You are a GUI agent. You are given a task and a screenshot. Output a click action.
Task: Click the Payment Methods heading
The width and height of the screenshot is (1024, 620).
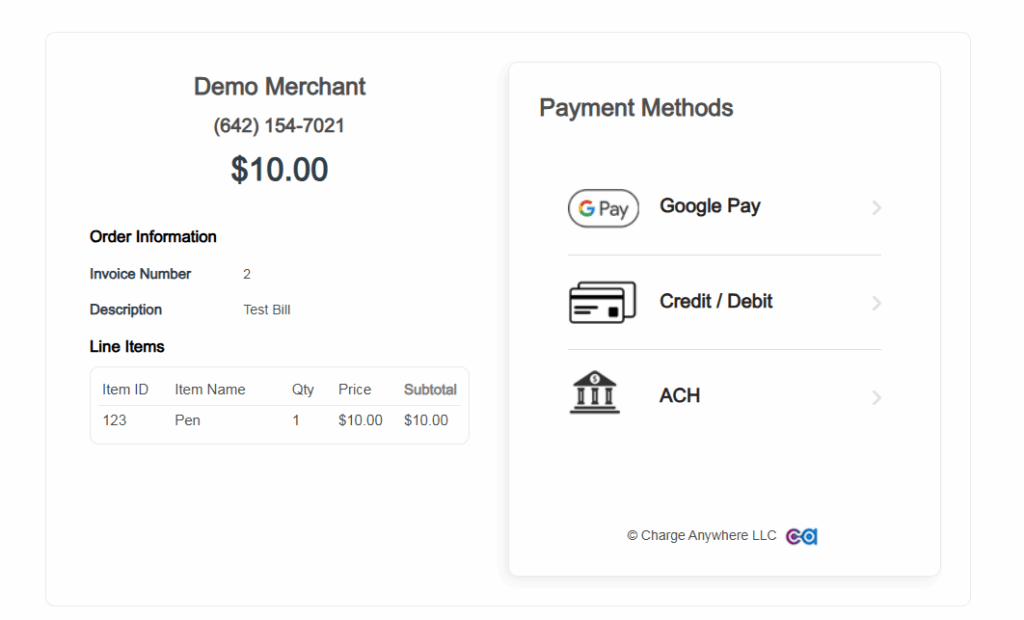pyautogui.click(x=636, y=108)
